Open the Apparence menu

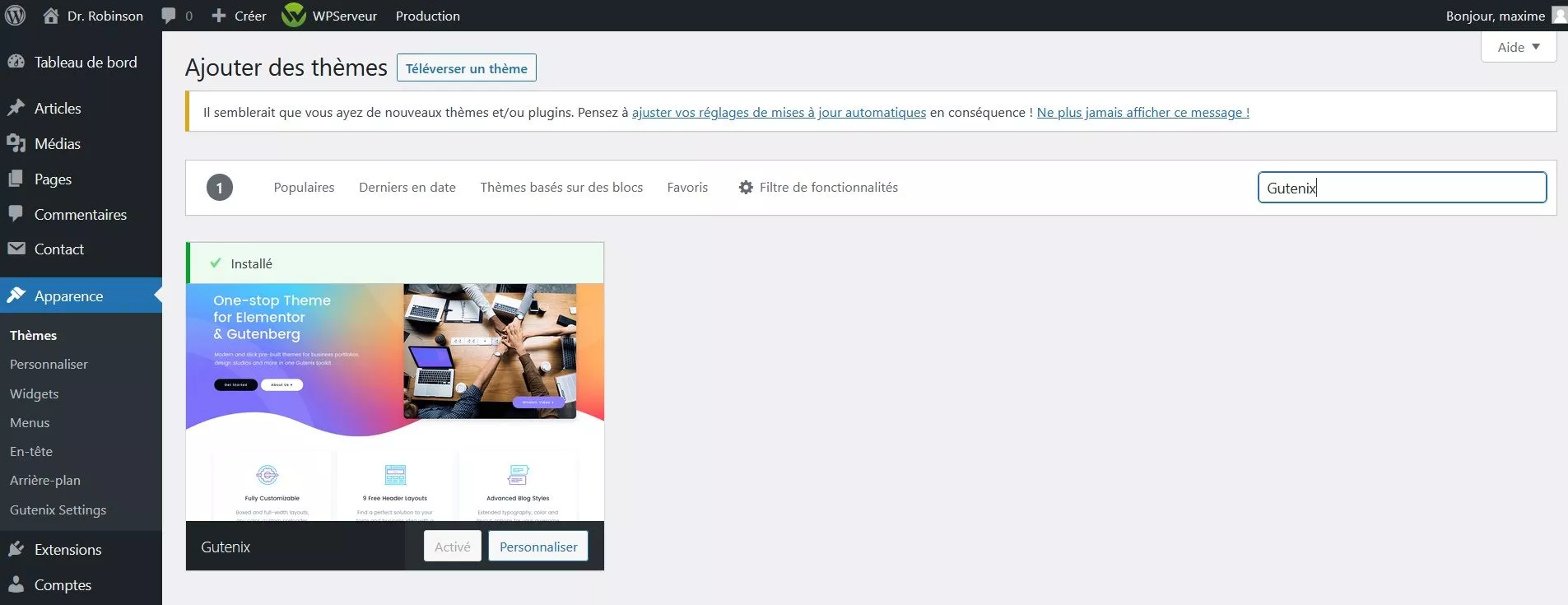click(x=81, y=296)
